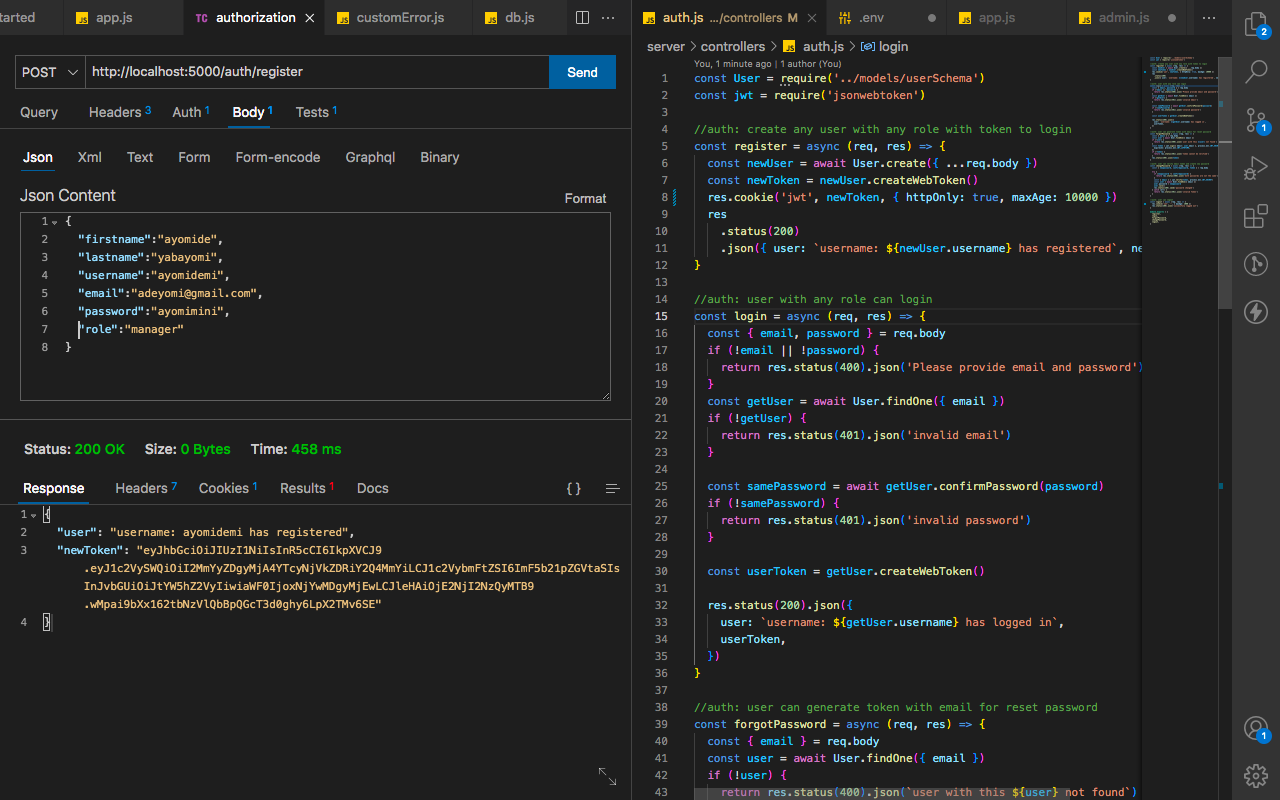Select the Graphql body type tab

370,157
